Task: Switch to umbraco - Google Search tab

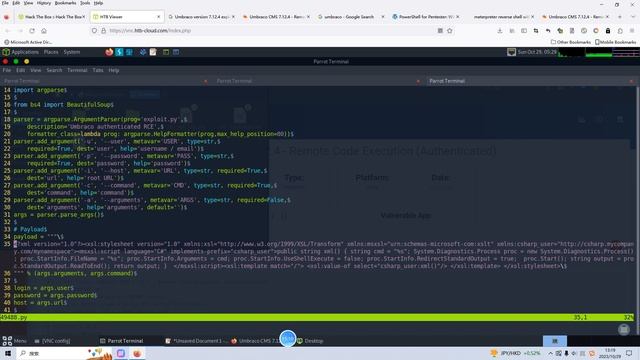Action: click(350, 17)
